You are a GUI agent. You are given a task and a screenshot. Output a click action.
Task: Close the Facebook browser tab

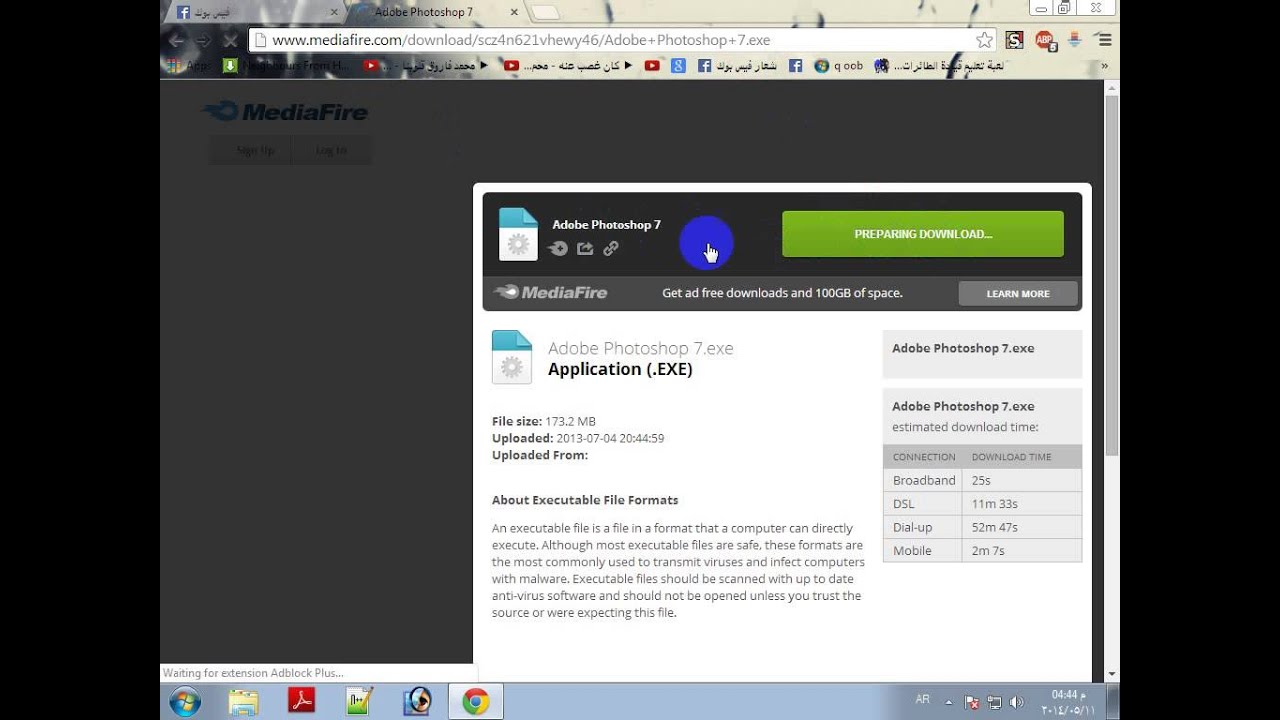coord(334,13)
